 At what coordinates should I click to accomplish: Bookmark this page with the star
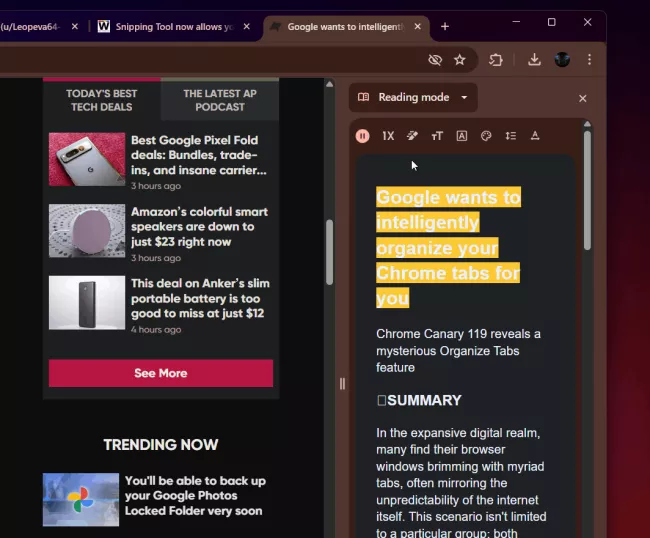pyautogui.click(x=460, y=60)
